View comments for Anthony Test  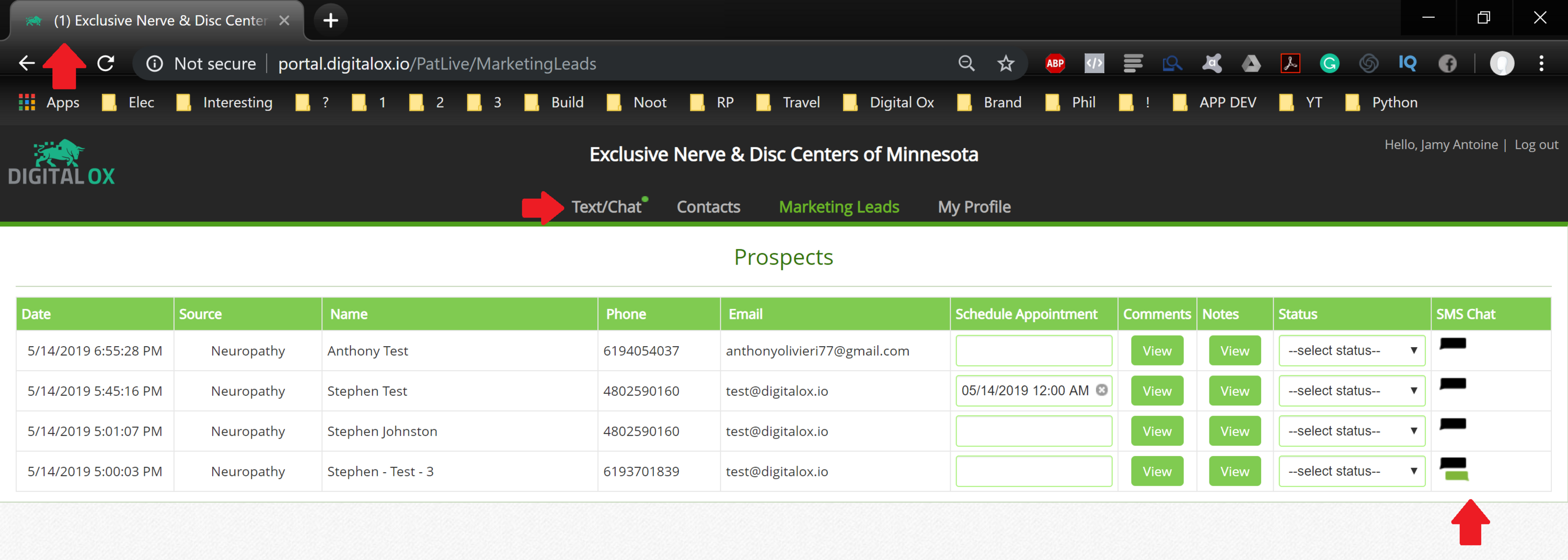[x=1157, y=351]
